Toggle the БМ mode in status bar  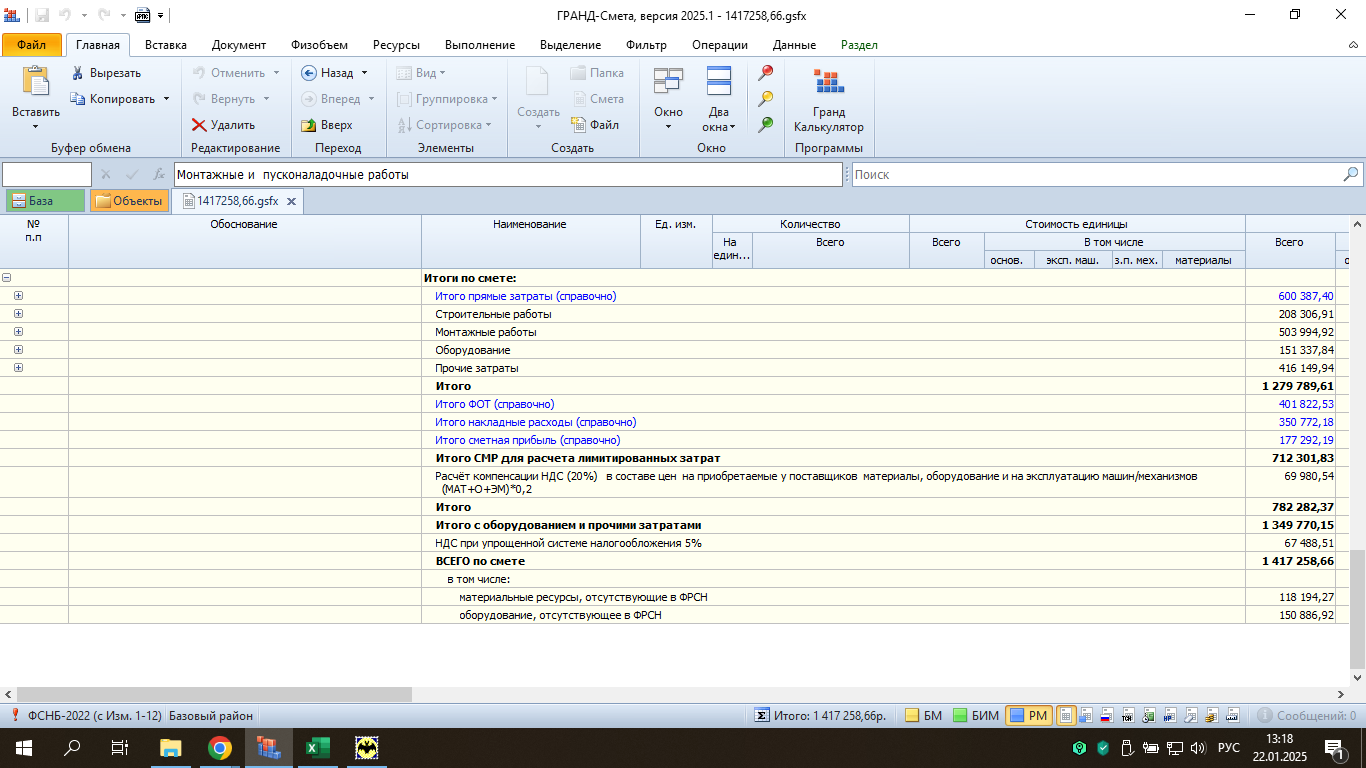[923, 716]
